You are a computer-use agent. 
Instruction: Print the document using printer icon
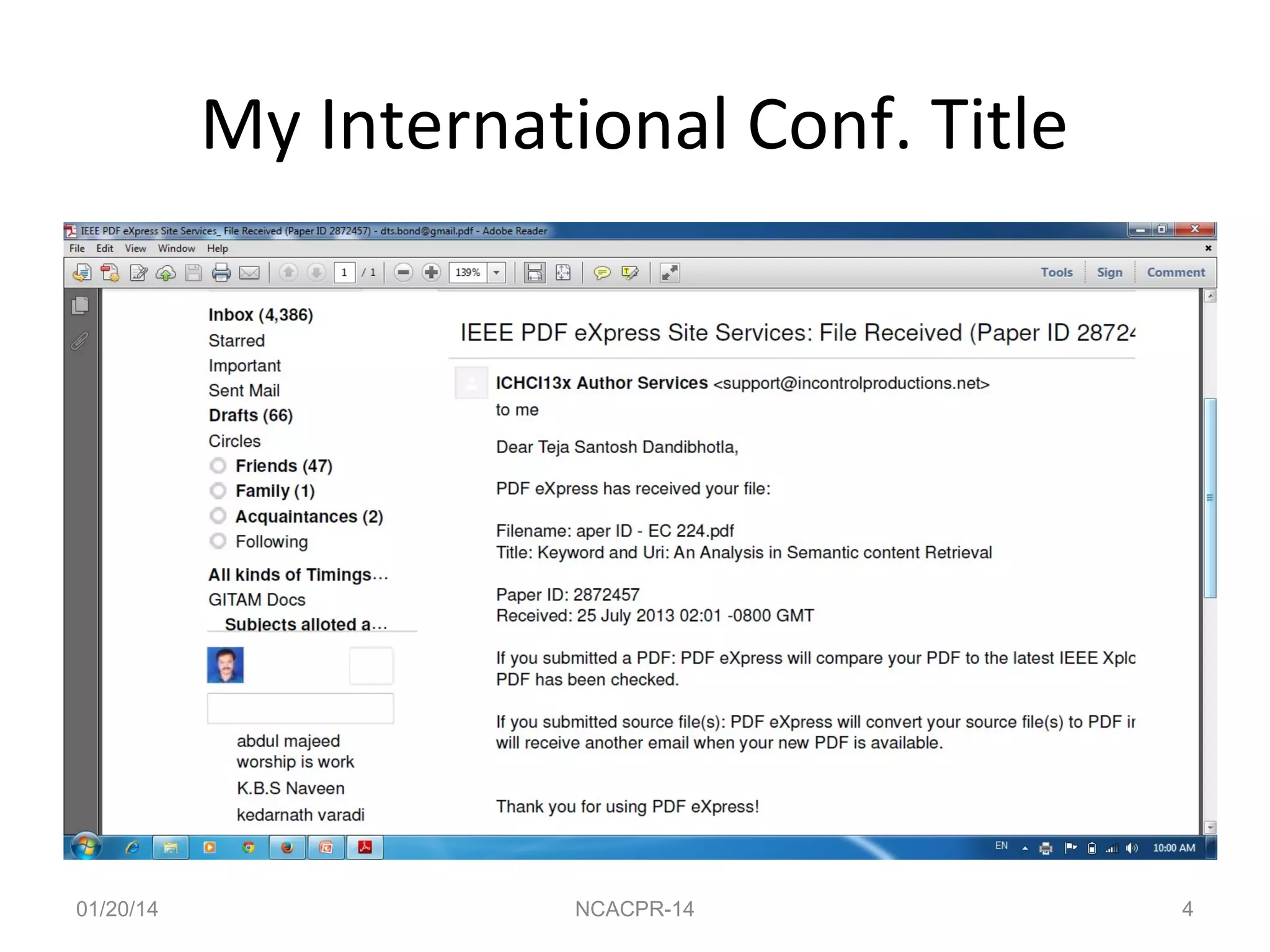click(221, 273)
